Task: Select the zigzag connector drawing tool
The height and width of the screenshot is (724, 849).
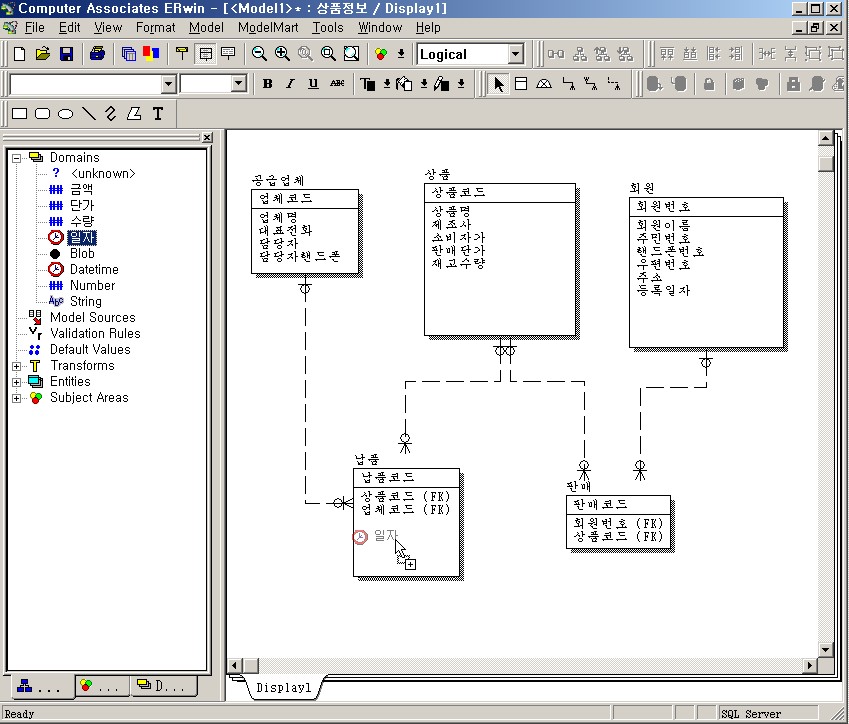Action: (111, 114)
